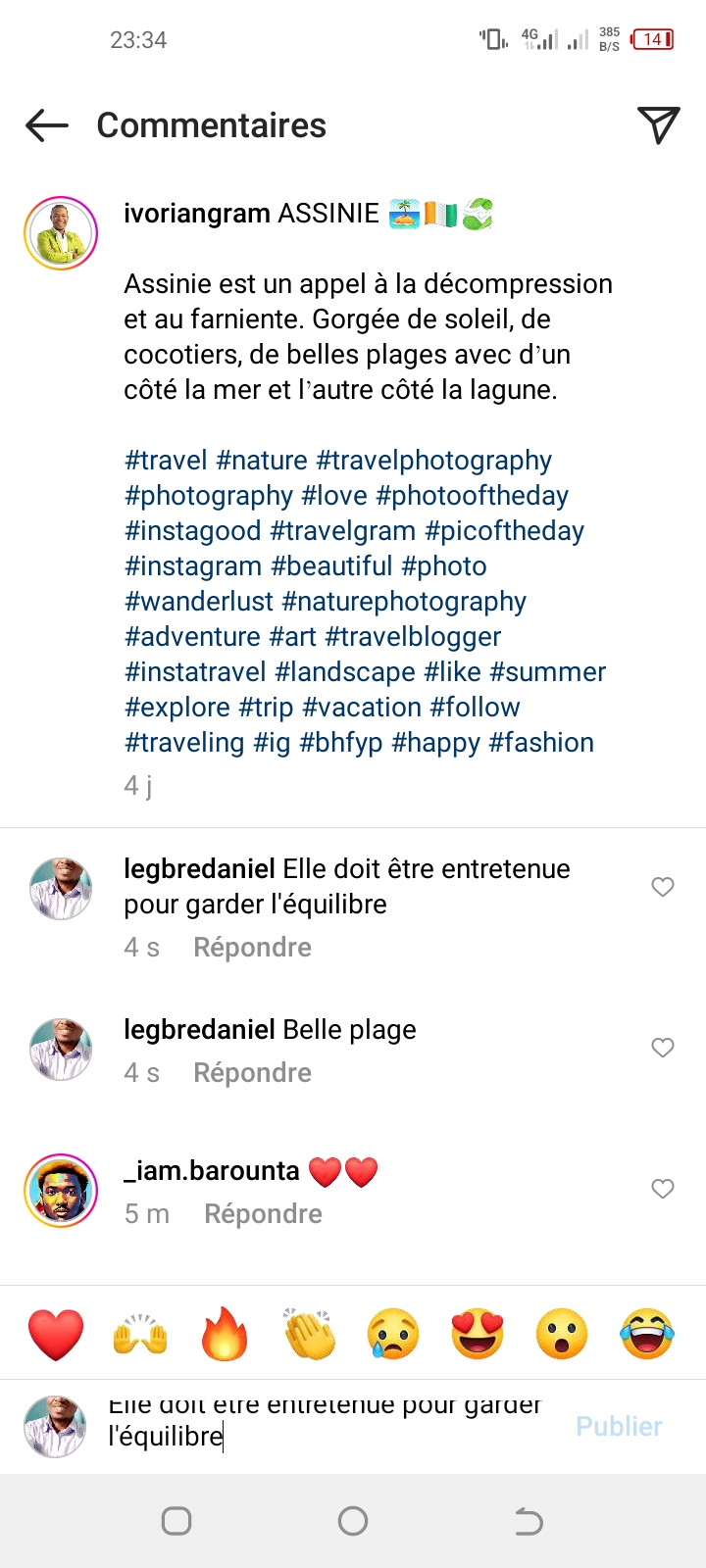
Task: Insert the raised hands emoji
Action: pos(140,1335)
